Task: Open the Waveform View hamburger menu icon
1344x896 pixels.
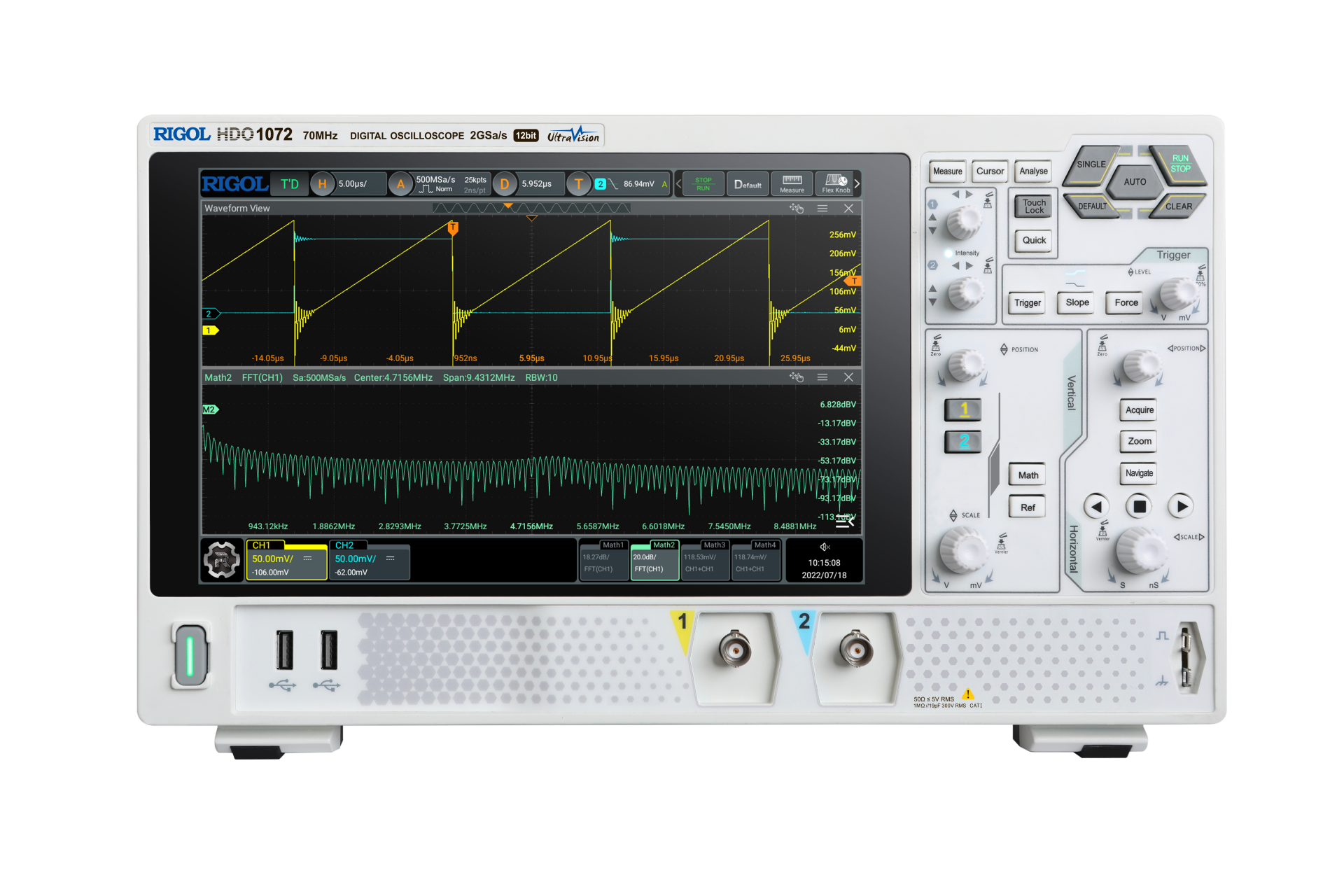Action: coord(822,208)
